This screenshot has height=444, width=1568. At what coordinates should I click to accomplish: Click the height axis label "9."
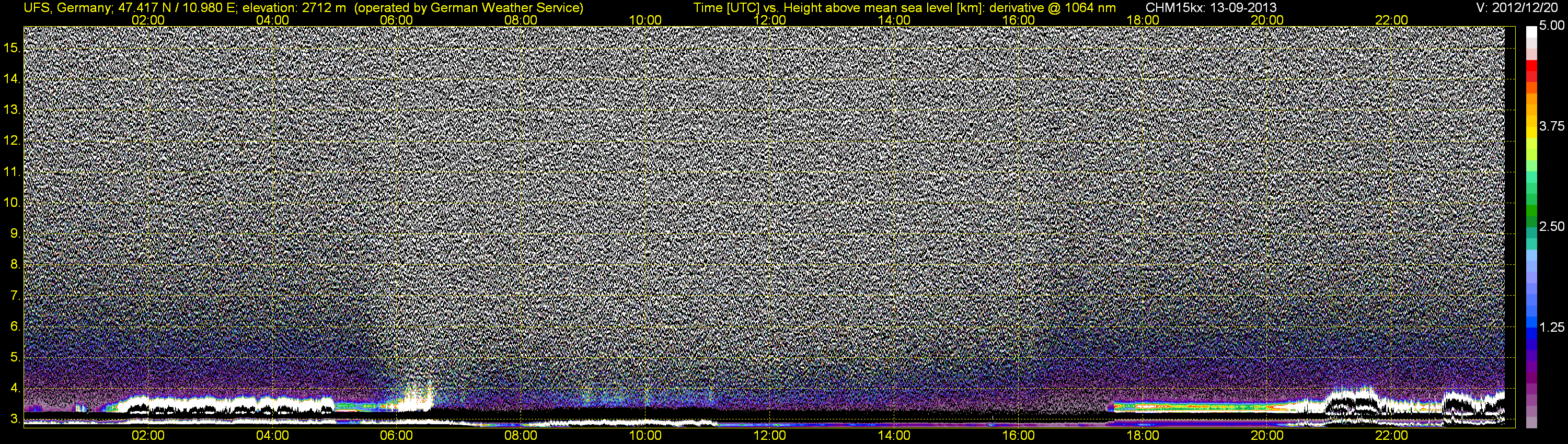click(15, 233)
